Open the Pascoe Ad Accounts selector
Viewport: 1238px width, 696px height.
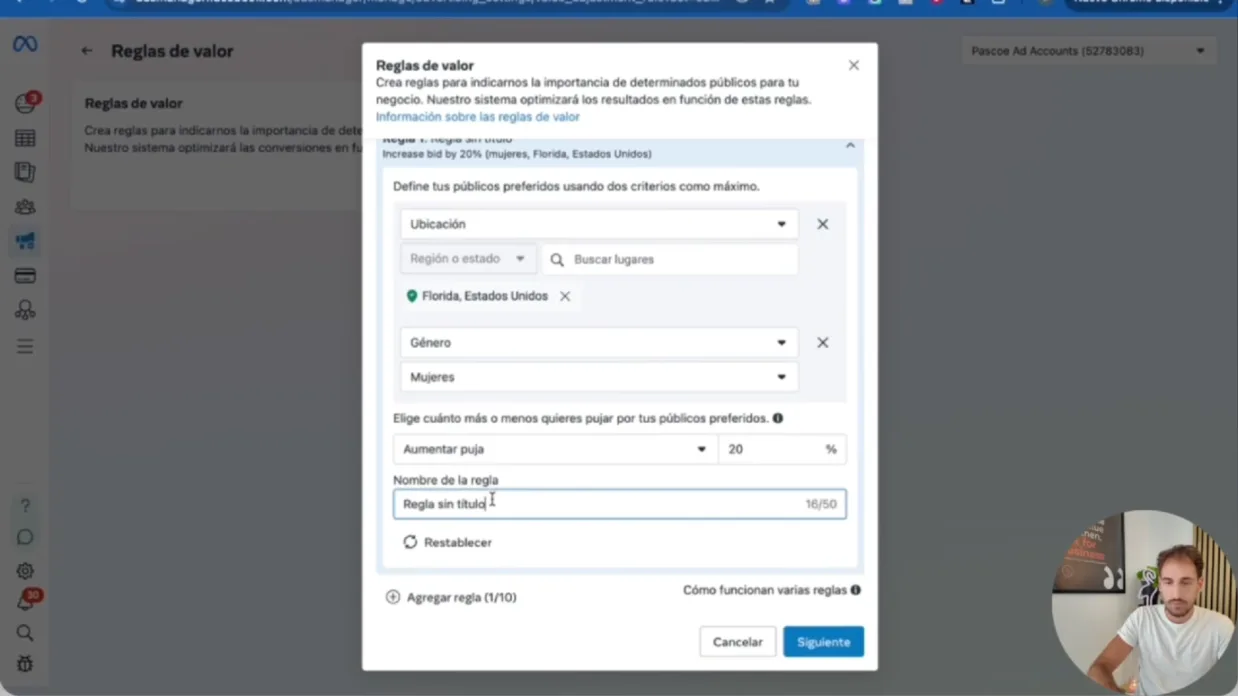[1088, 51]
